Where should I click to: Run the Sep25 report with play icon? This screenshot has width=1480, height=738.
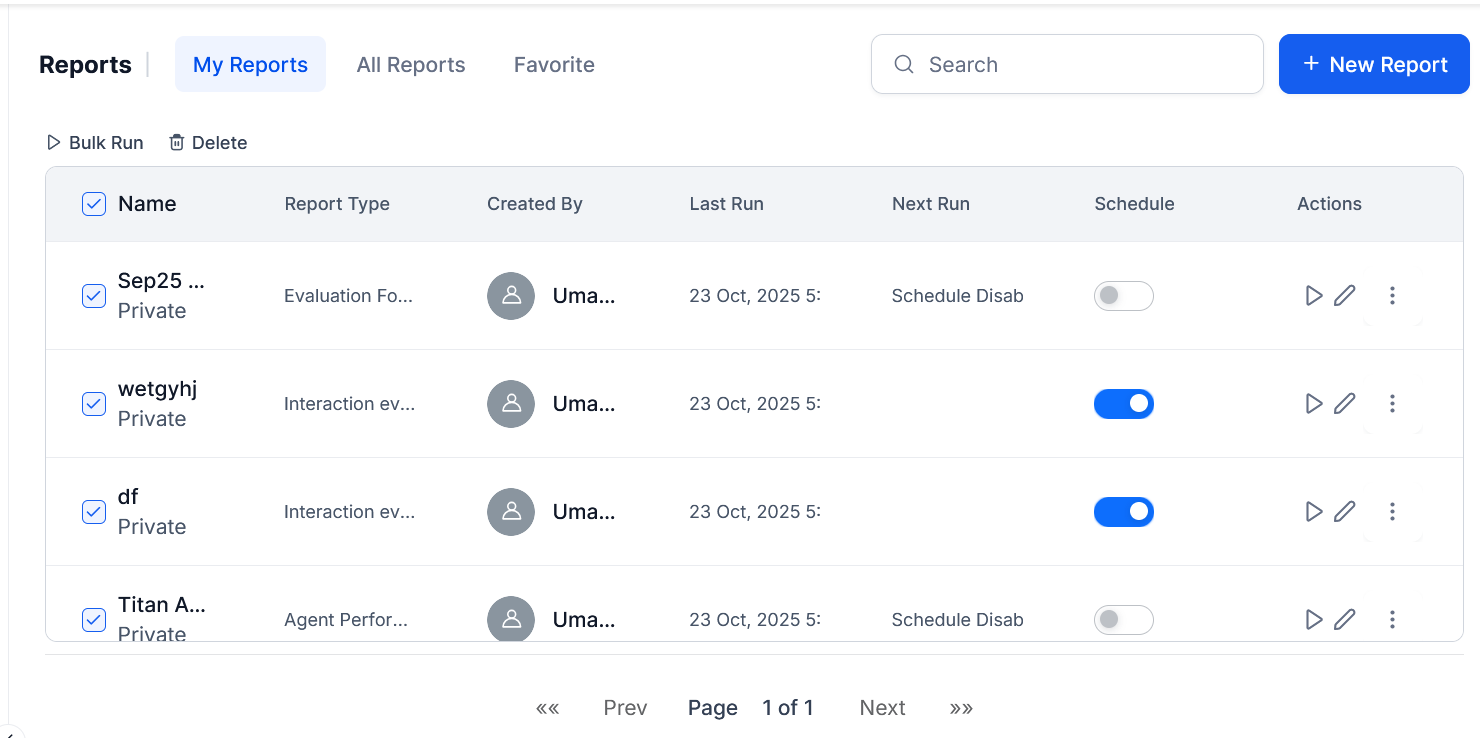(x=1314, y=296)
